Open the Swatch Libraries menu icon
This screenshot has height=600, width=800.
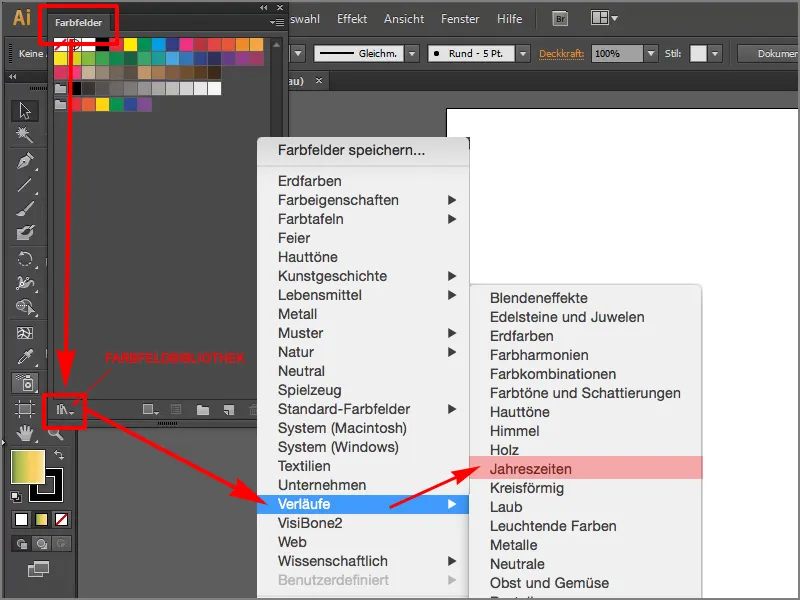pyautogui.click(x=64, y=411)
